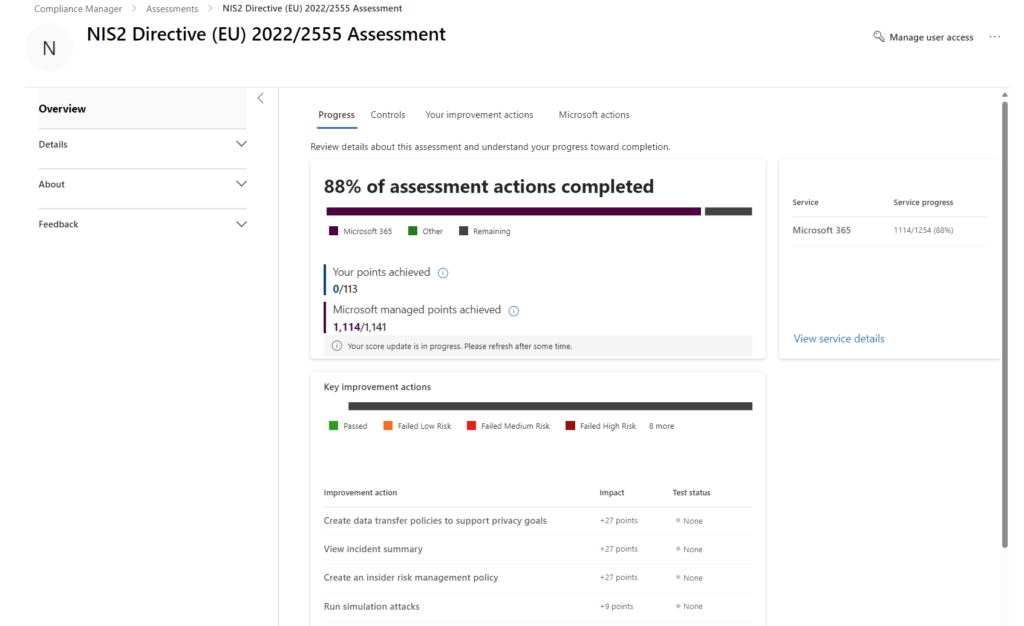Image resolution: width=1024 pixels, height=626 pixels.
Task: Expand the Feedback section
Action: [x=240, y=224]
